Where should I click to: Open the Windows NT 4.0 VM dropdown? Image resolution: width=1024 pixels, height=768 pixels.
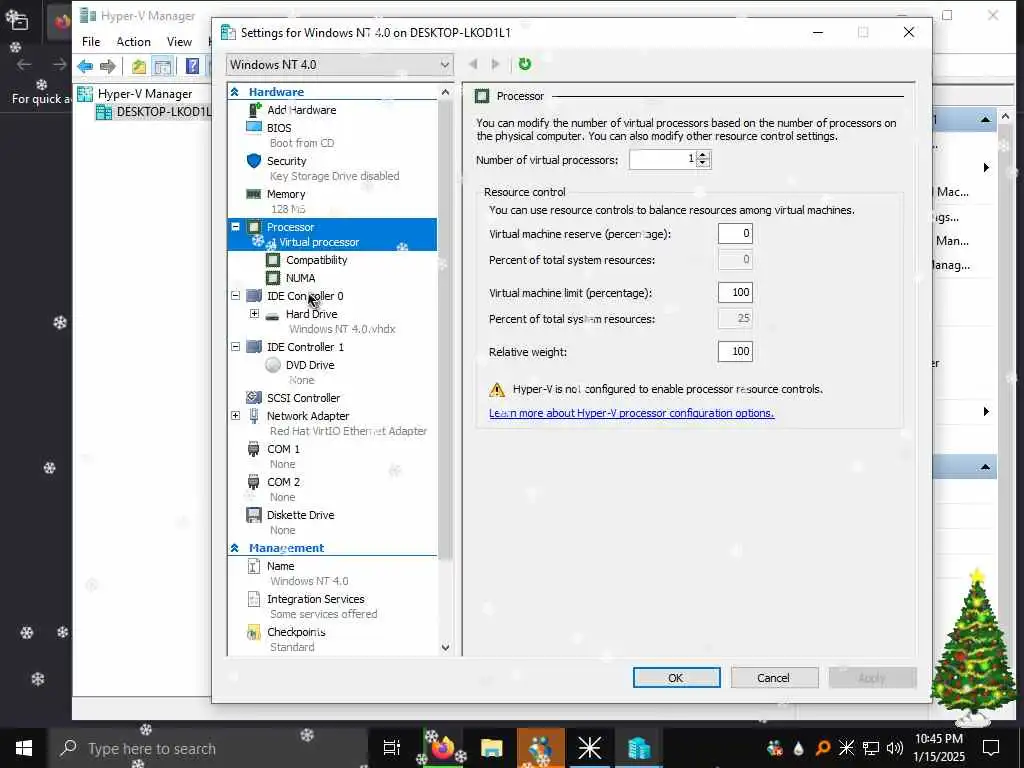coord(340,65)
